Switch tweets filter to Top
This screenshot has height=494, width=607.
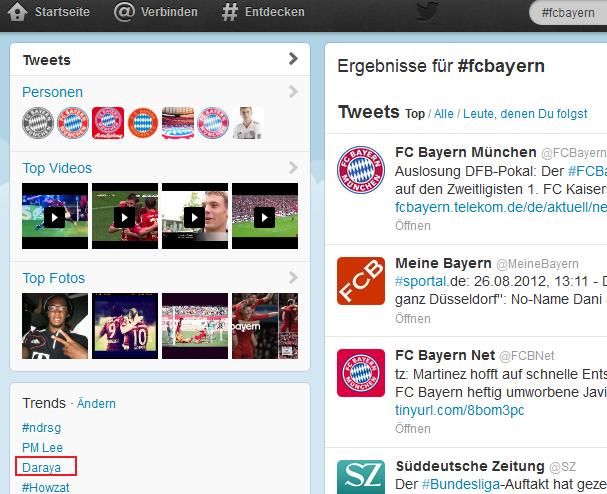pos(415,114)
